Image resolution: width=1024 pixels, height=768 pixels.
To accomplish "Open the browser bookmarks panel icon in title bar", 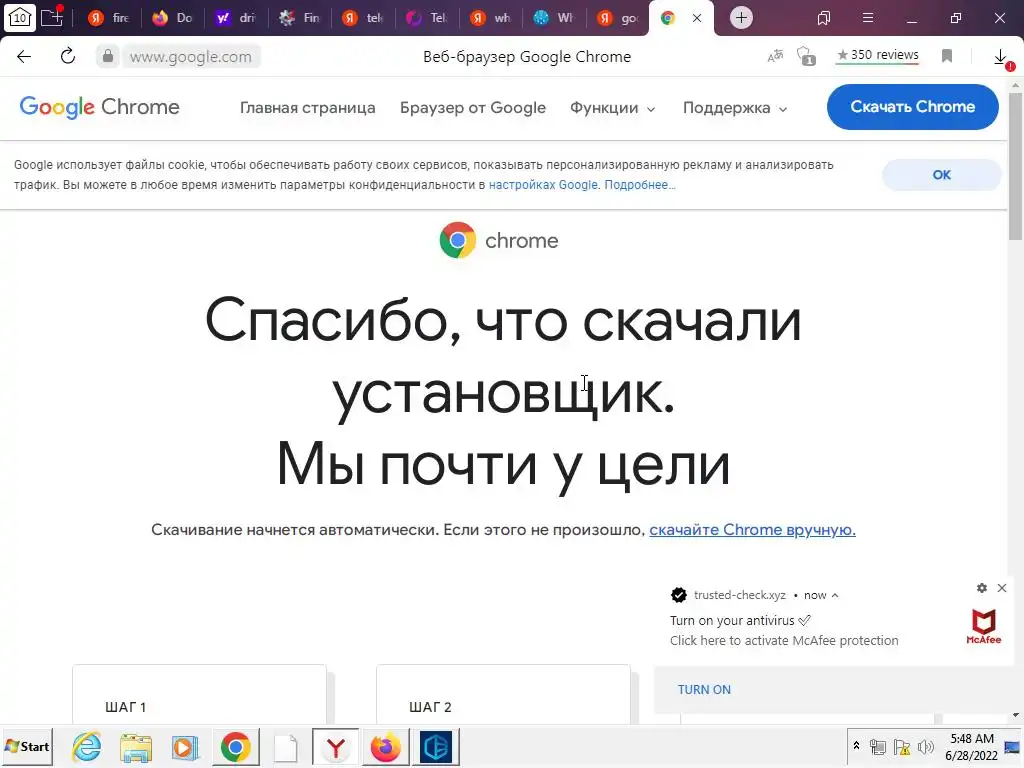I will 824,18.
